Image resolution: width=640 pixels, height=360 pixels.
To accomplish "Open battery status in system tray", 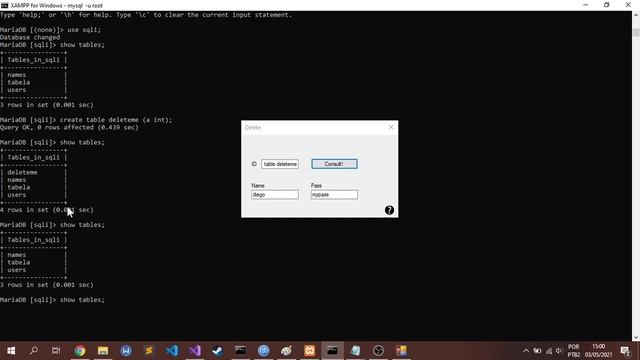I will [x=537, y=351].
